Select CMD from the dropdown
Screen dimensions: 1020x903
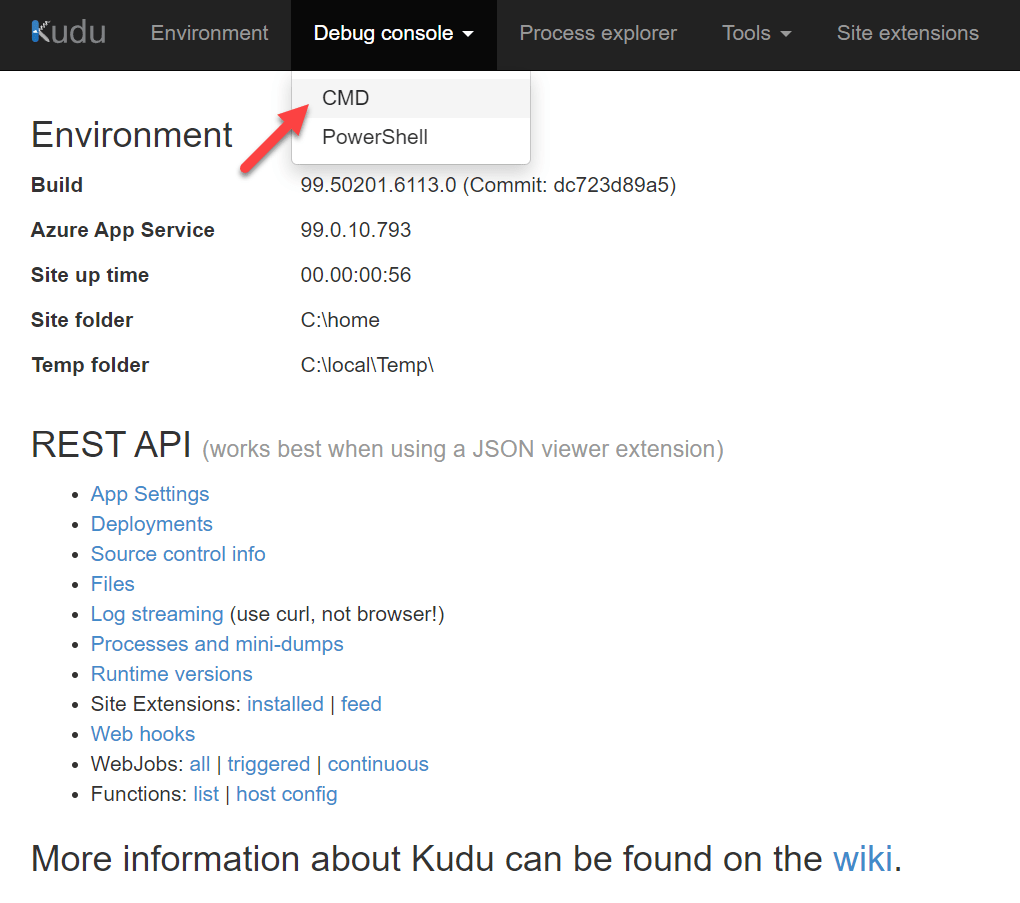tap(346, 98)
